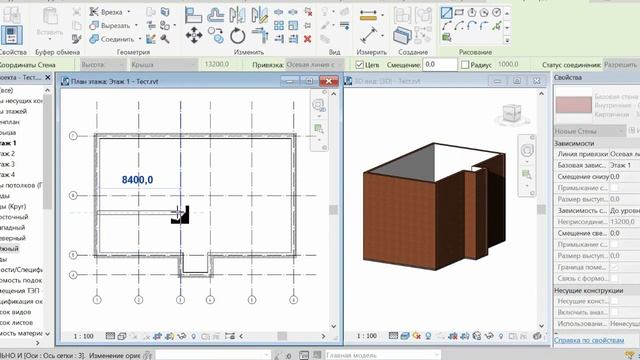Enable the Радиус (Radius) checkbox
Screen dimensions: 640x360
[x=464, y=65]
